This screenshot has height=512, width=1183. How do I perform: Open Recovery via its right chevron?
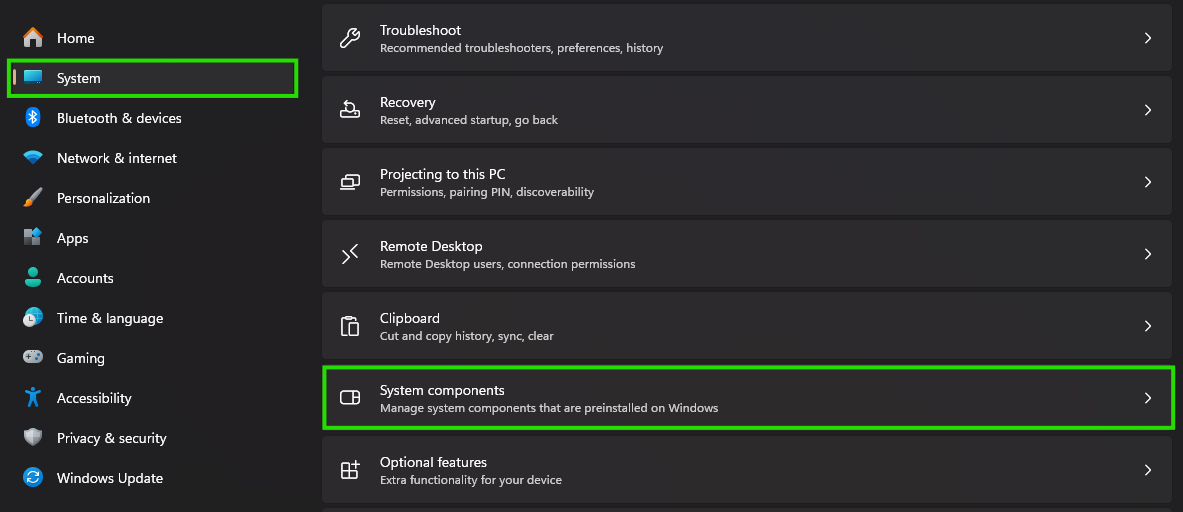[1148, 110]
